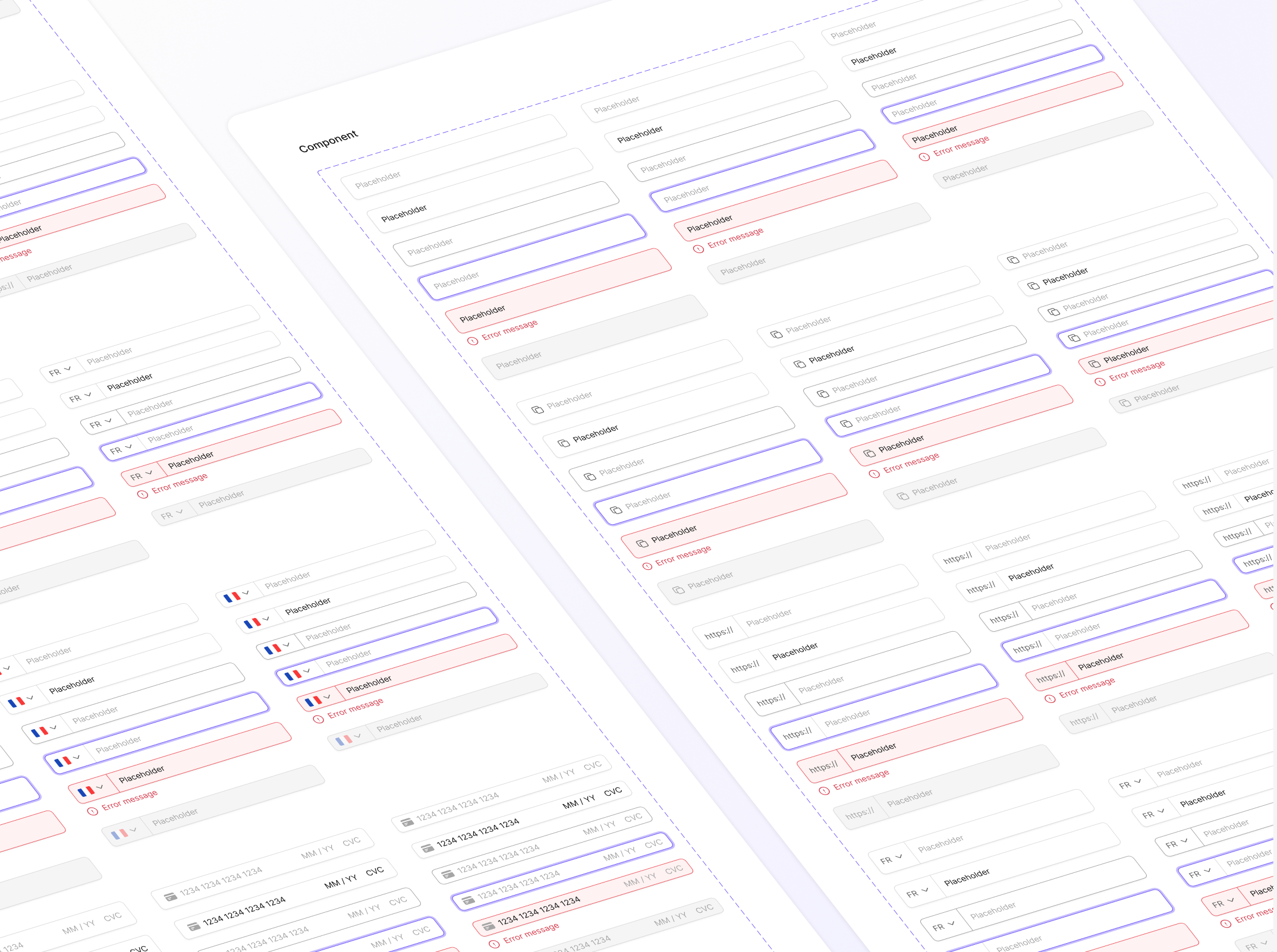Click the alert icon beside the card field's Error message
This screenshot has width=1277, height=952.
[x=494, y=944]
